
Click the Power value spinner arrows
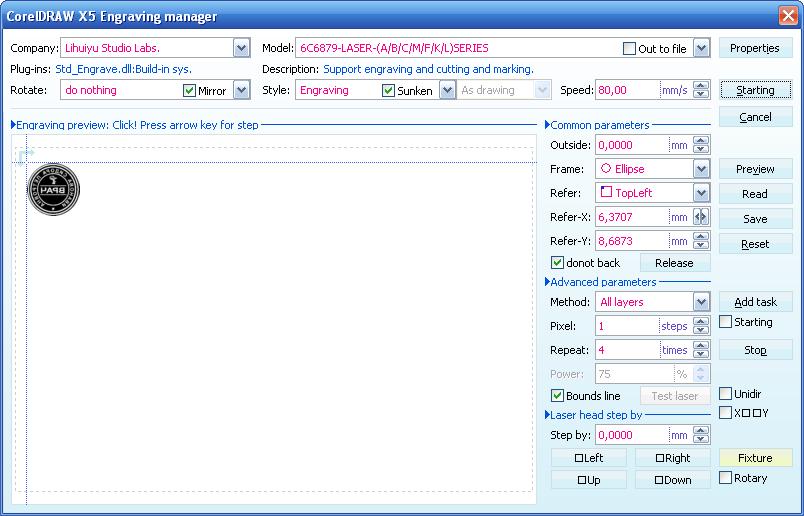[x=701, y=374]
